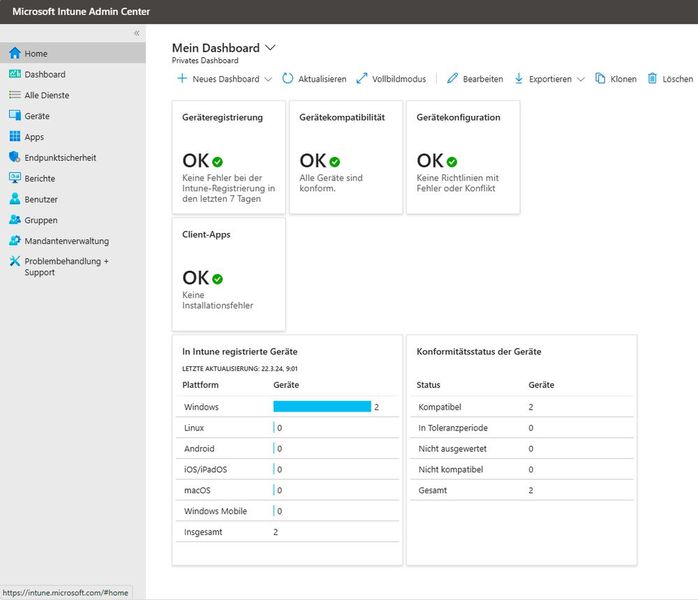Click the Benutzer person icon
Image resolution: width=698 pixels, height=600 pixels.
(x=15, y=199)
